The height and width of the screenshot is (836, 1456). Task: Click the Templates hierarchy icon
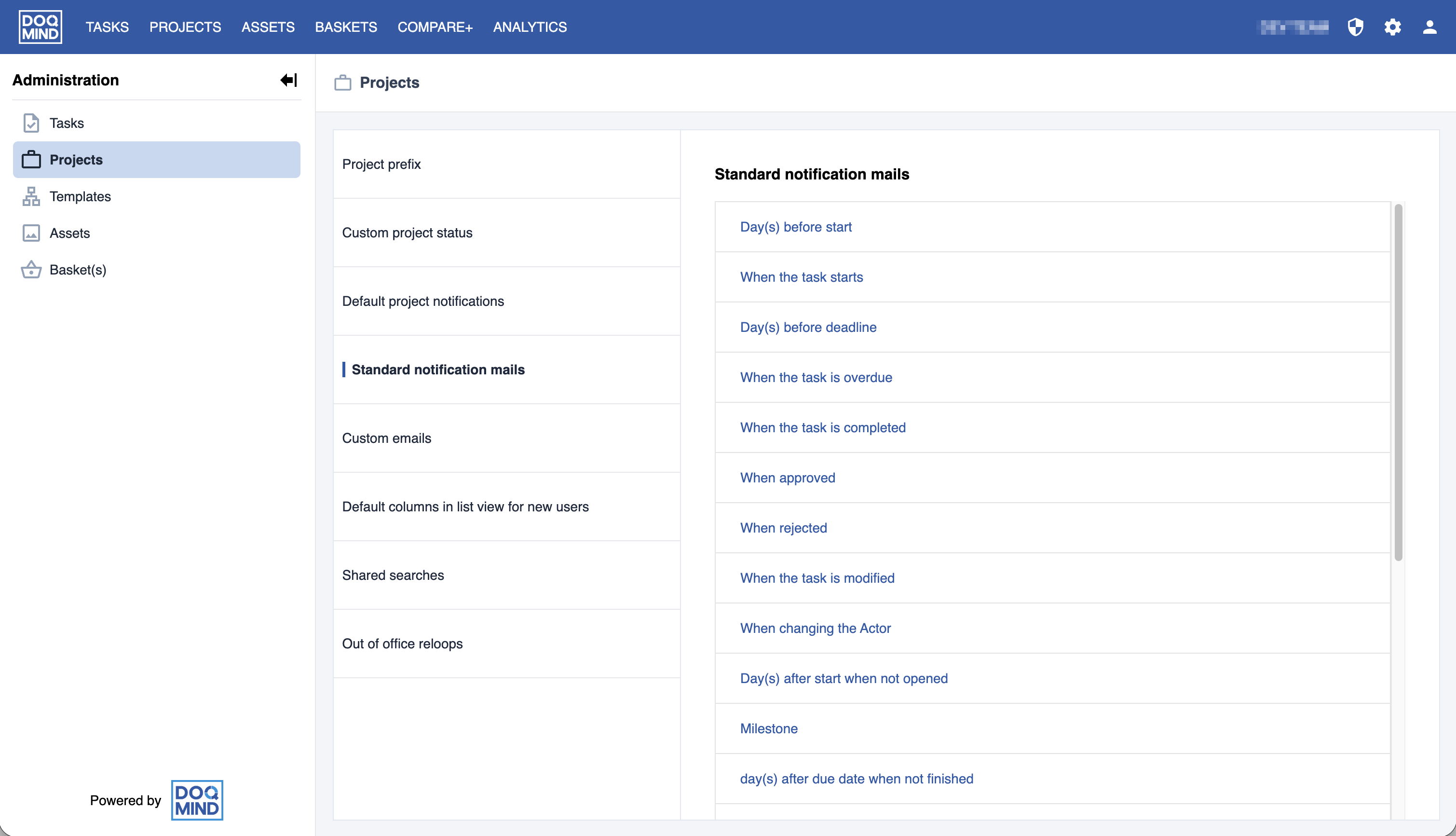pos(31,196)
